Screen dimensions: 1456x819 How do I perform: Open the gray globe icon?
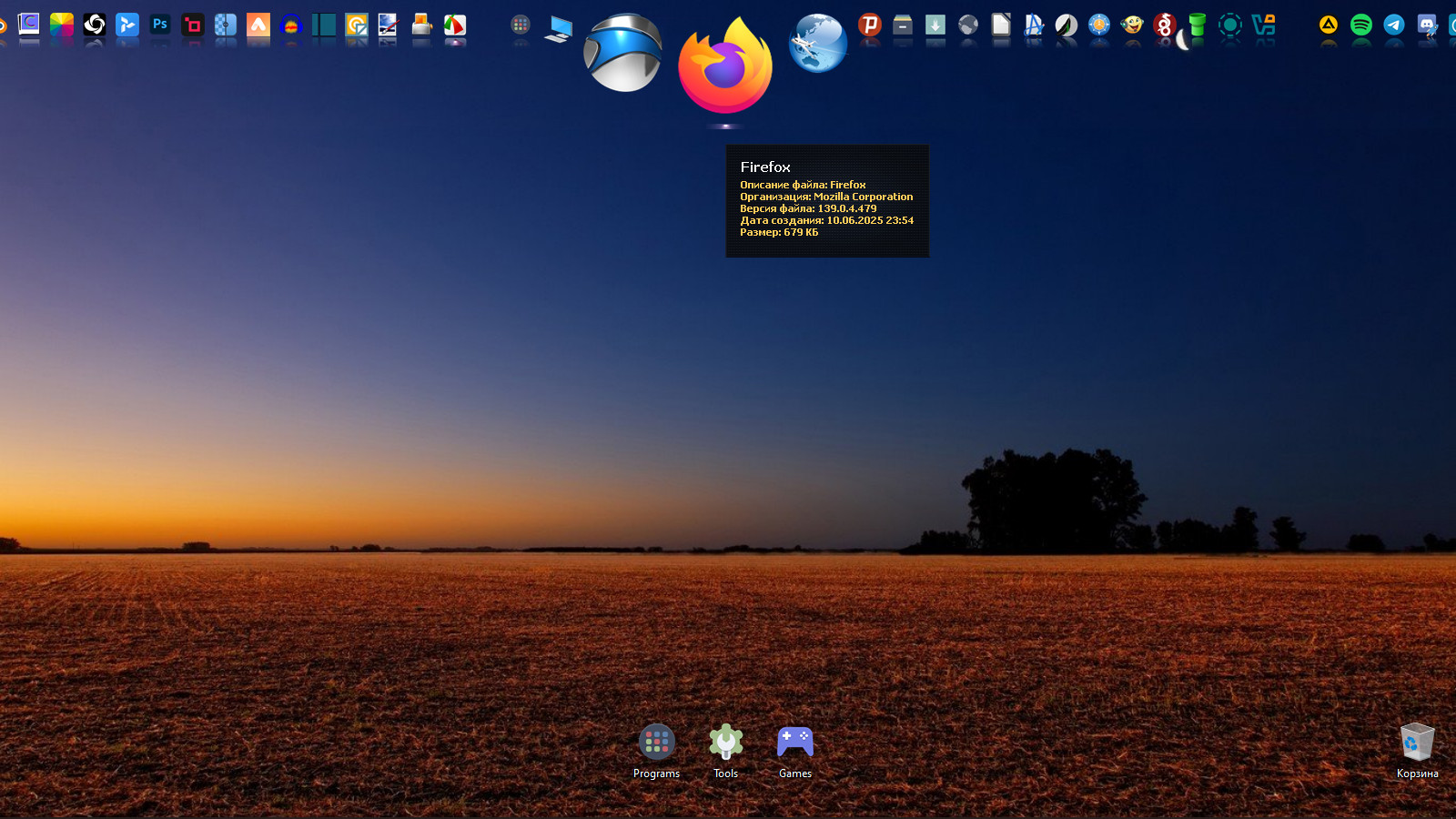click(x=968, y=25)
